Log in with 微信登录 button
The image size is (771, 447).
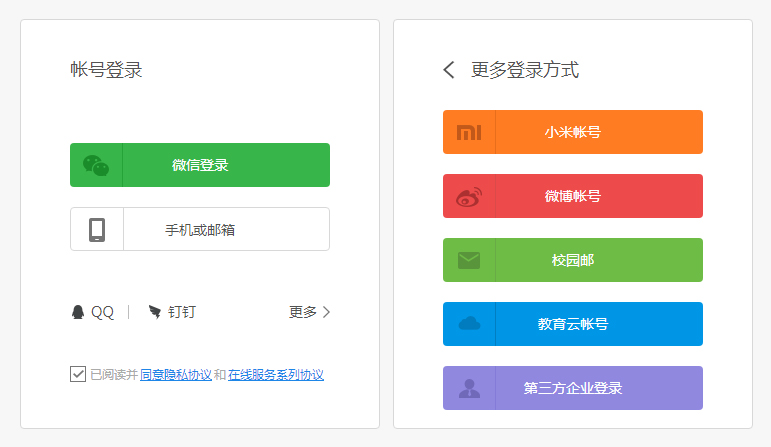pyautogui.click(x=200, y=165)
